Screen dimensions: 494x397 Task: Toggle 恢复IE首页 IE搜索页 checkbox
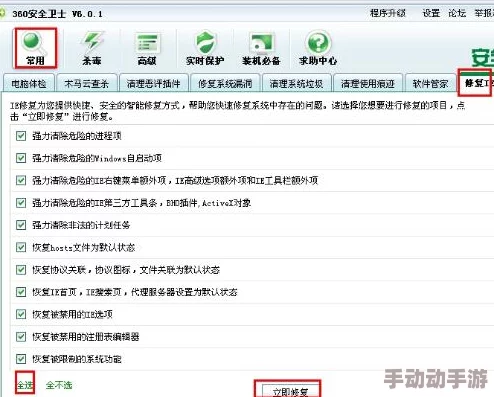tap(21, 292)
